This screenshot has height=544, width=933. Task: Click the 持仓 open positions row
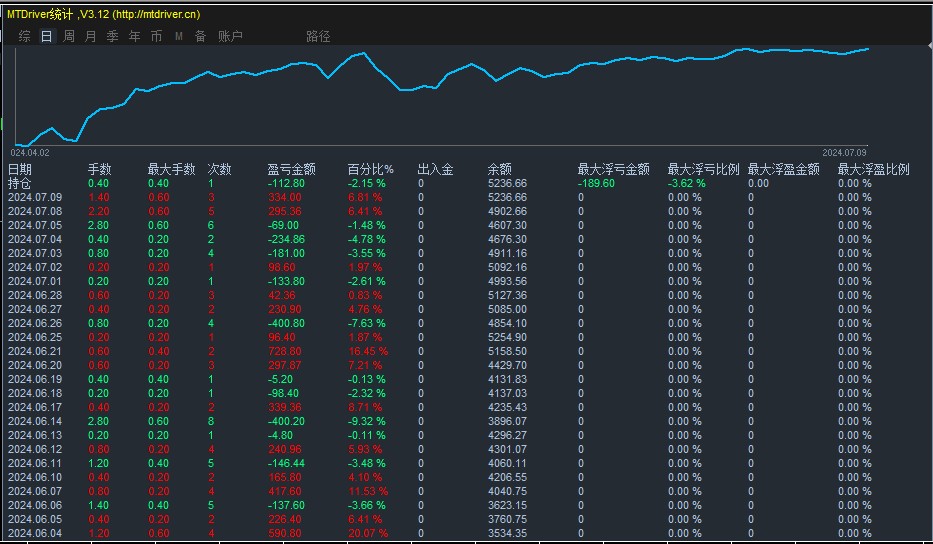[x=20, y=183]
